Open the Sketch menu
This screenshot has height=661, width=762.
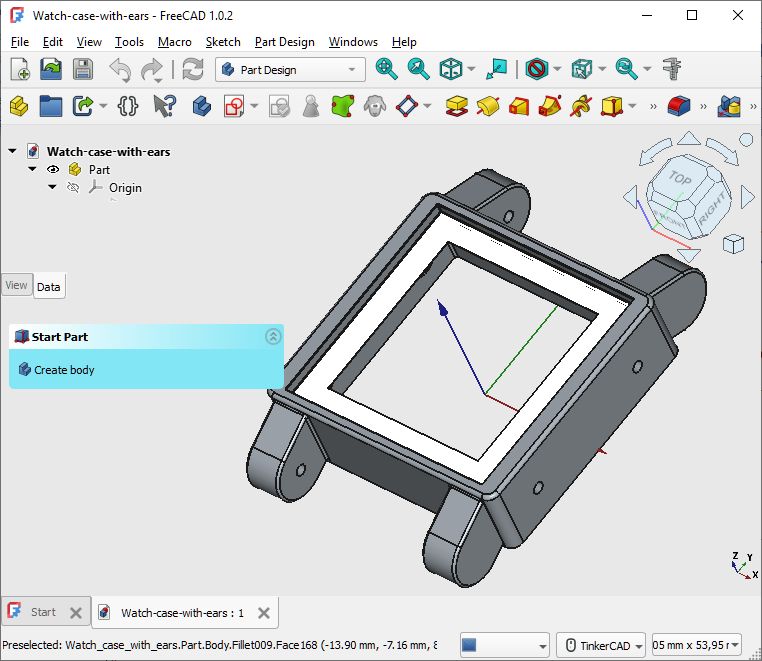[223, 42]
